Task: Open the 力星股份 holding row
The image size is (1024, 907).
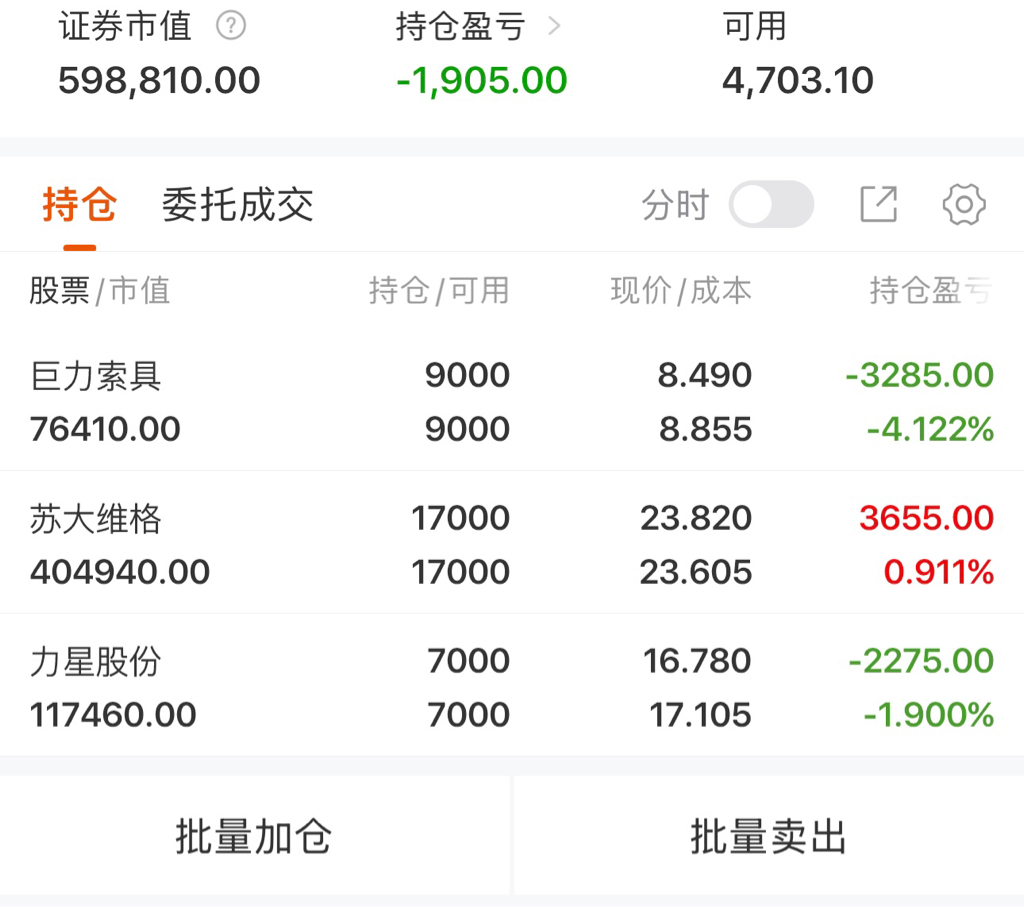Action: [512, 686]
